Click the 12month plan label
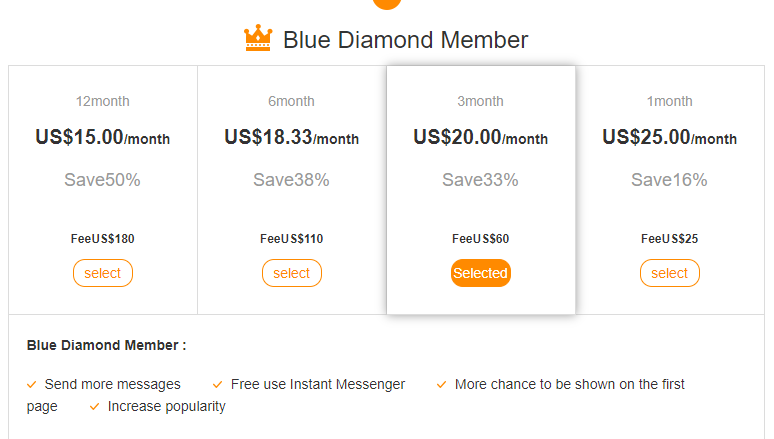 [103, 101]
